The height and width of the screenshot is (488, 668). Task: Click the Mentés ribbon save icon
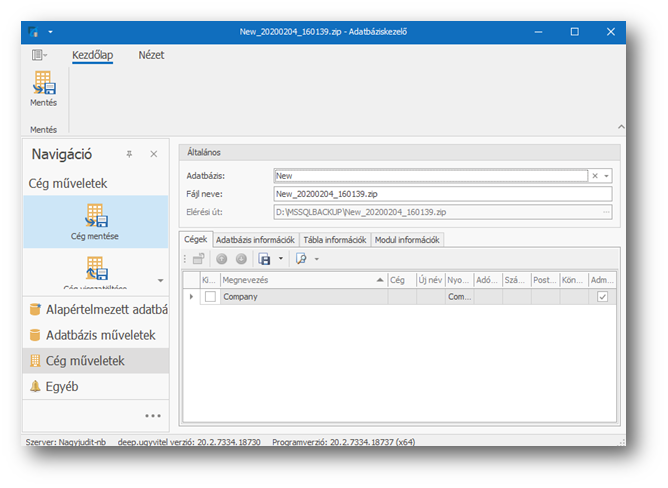pyautogui.click(x=43, y=83)
